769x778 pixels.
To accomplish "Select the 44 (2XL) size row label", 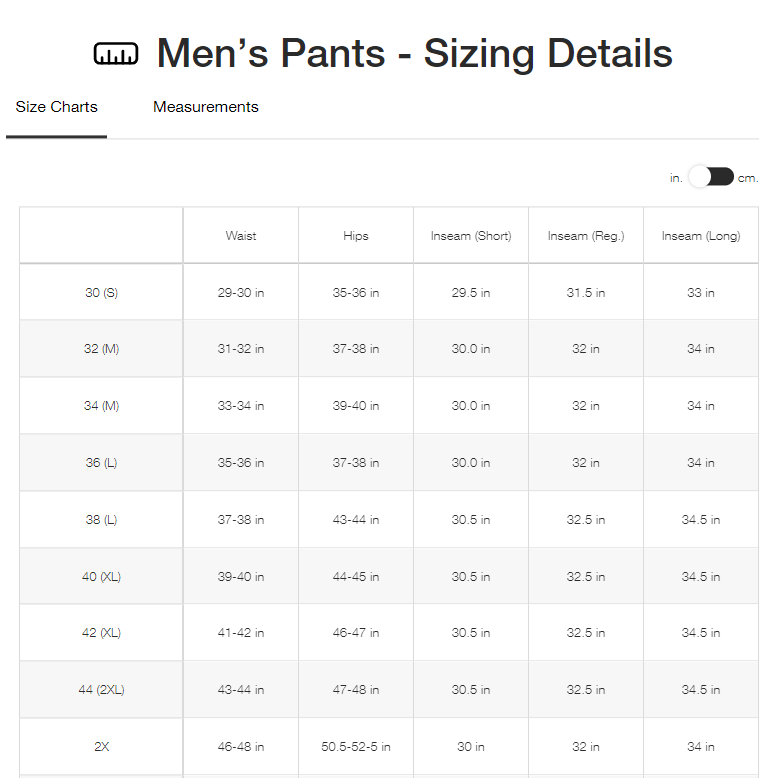I will (x=101, y=690).
